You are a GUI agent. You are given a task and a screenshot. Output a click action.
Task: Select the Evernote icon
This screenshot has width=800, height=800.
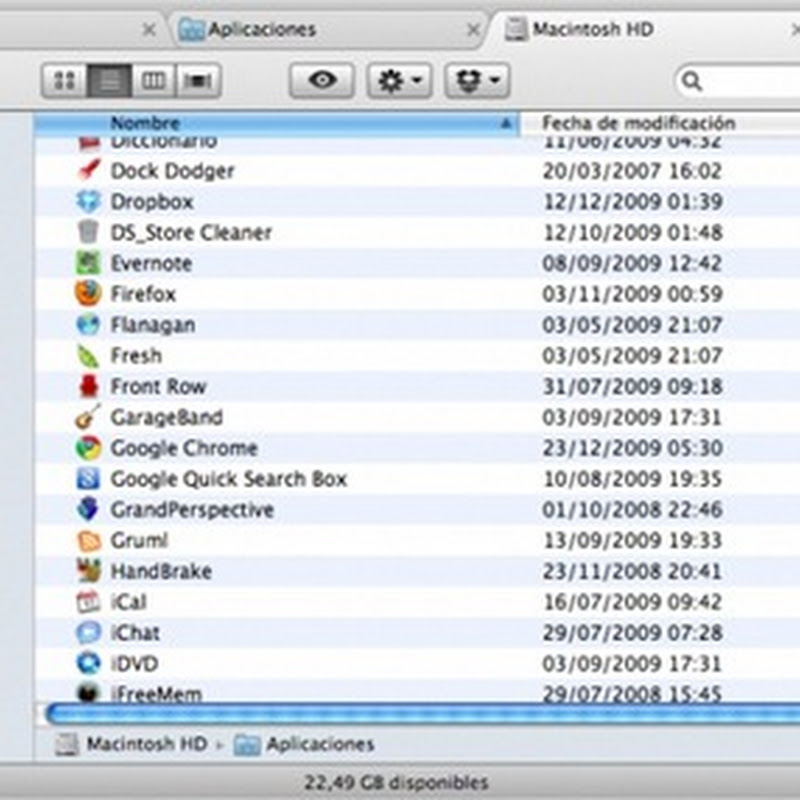point(88,263)
